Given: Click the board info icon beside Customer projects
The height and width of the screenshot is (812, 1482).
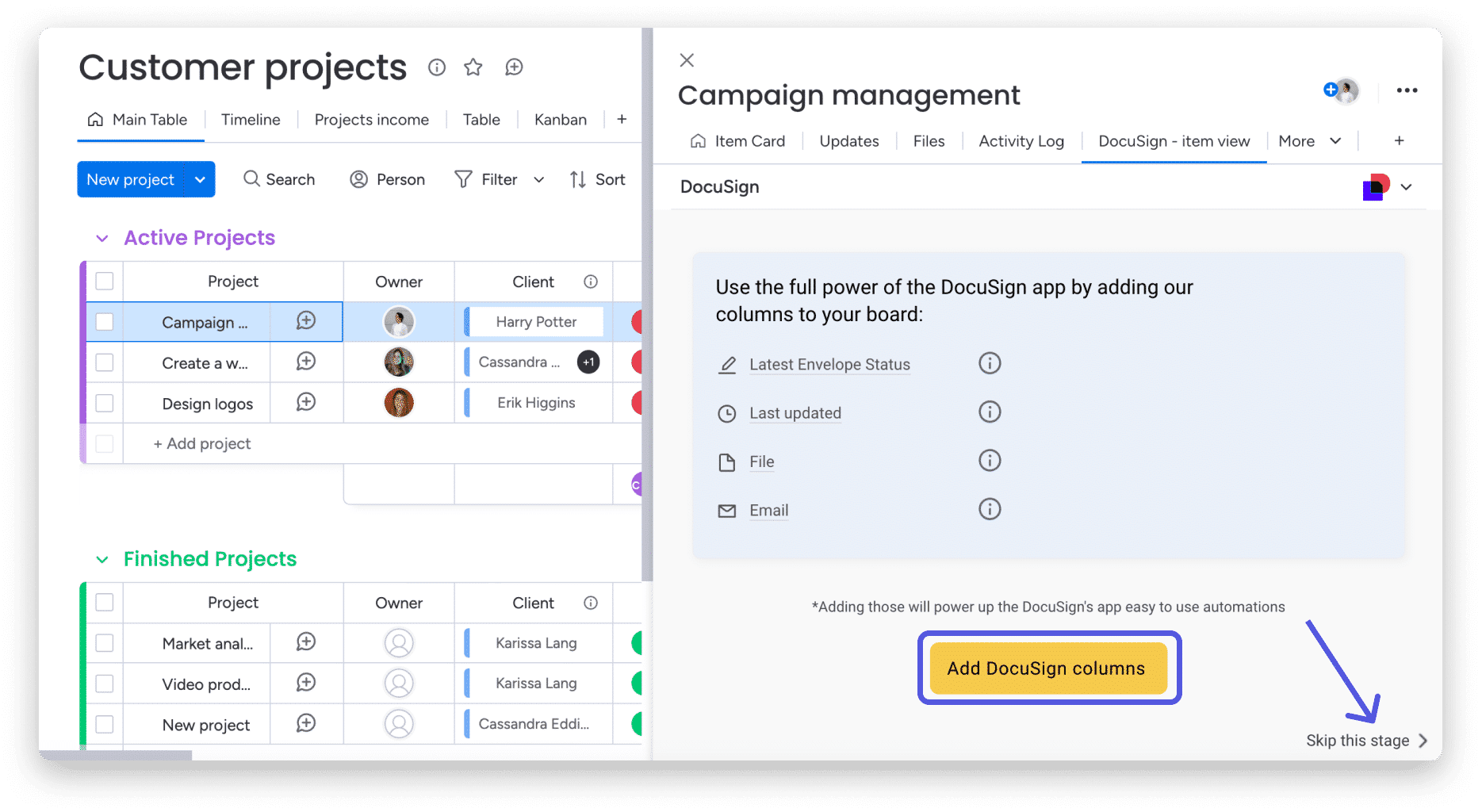Looking at the screenshot, I should click(437, 67).
